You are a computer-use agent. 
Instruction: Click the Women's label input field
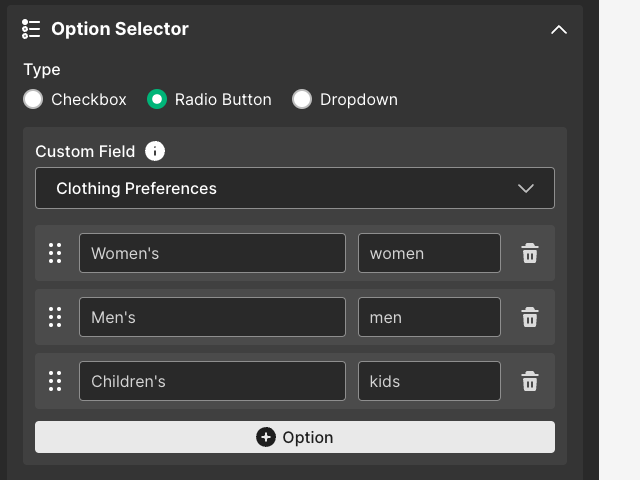coord(212,253)
